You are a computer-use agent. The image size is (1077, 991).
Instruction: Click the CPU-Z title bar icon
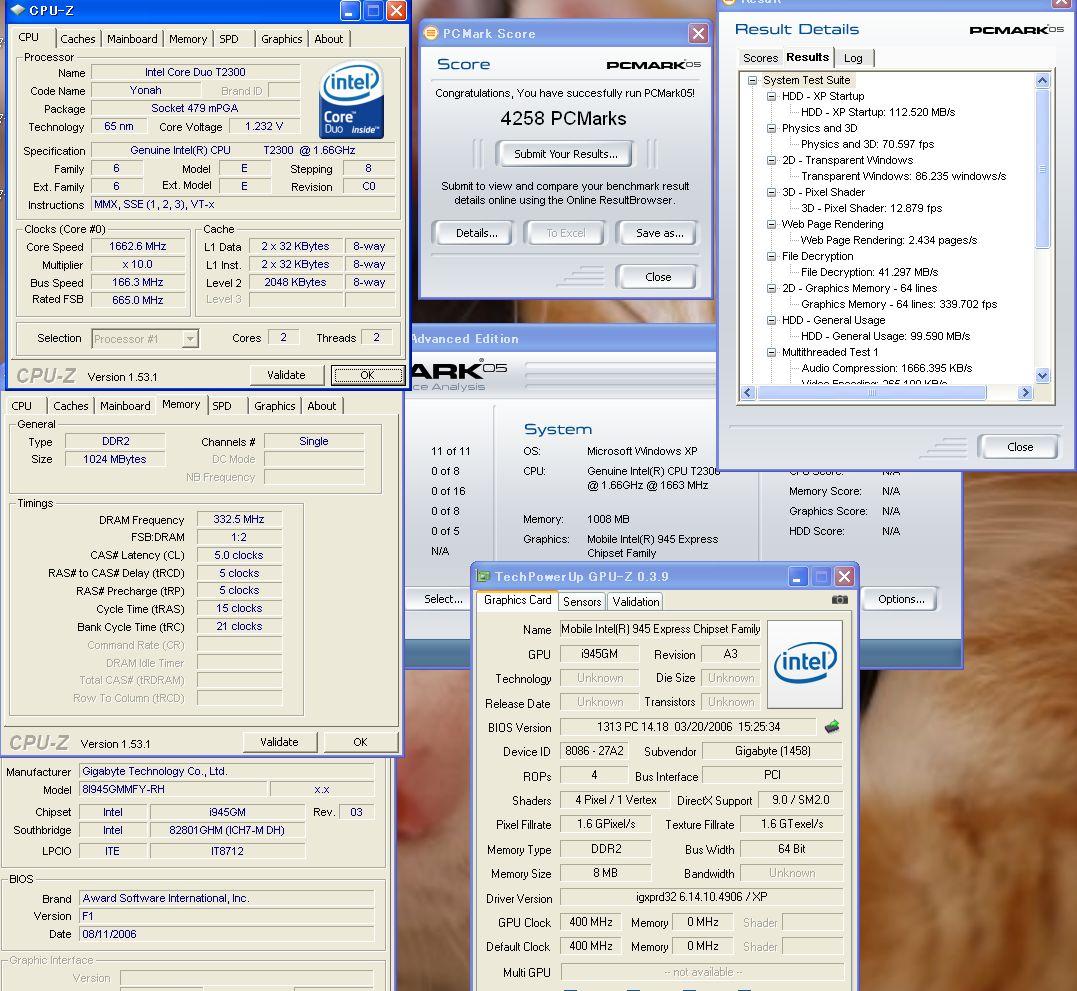pyautogui.click(x=17, y=10)
